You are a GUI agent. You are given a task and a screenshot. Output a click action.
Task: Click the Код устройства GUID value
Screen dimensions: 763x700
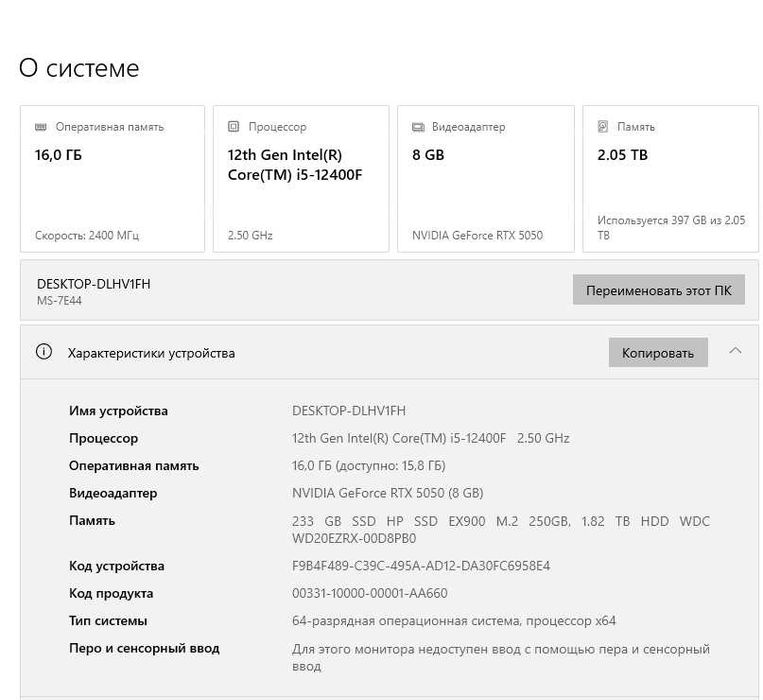[x=421, y=566]
